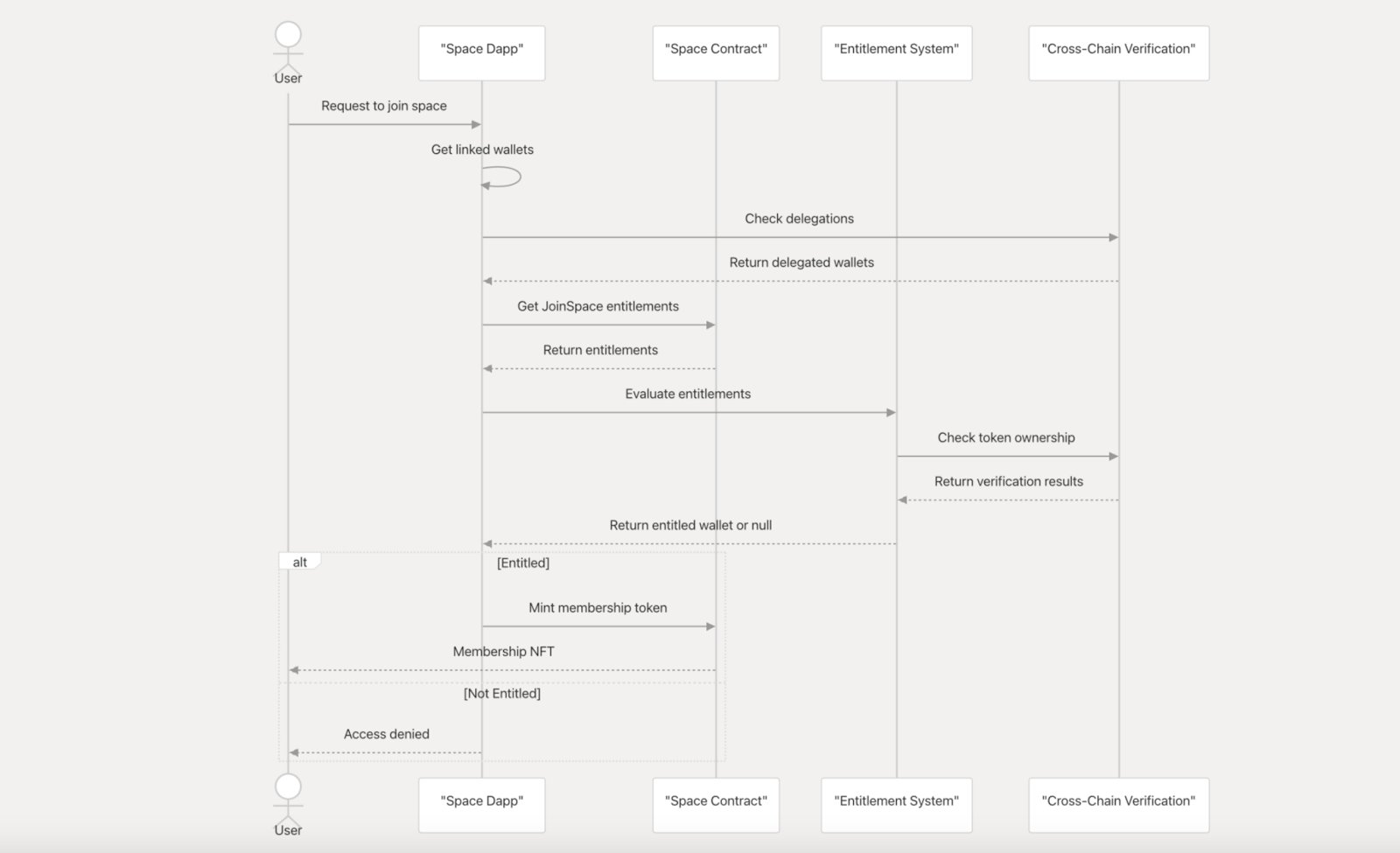Click the "Request to join space" message label
Image resolution: width=1400 pixels, height=853 pixels.
tap(384, 106)
